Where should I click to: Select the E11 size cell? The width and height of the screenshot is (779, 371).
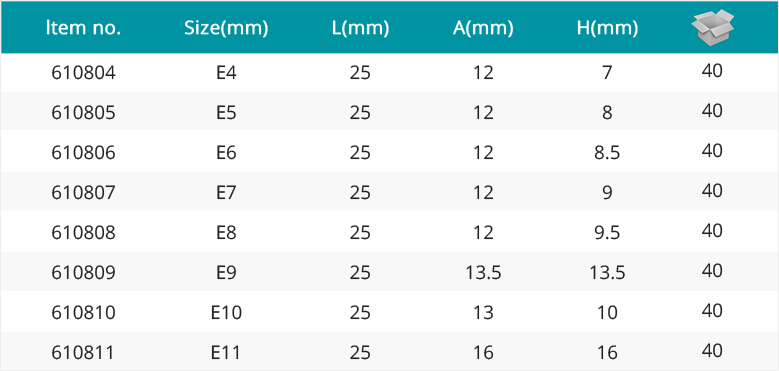point(226,353)
